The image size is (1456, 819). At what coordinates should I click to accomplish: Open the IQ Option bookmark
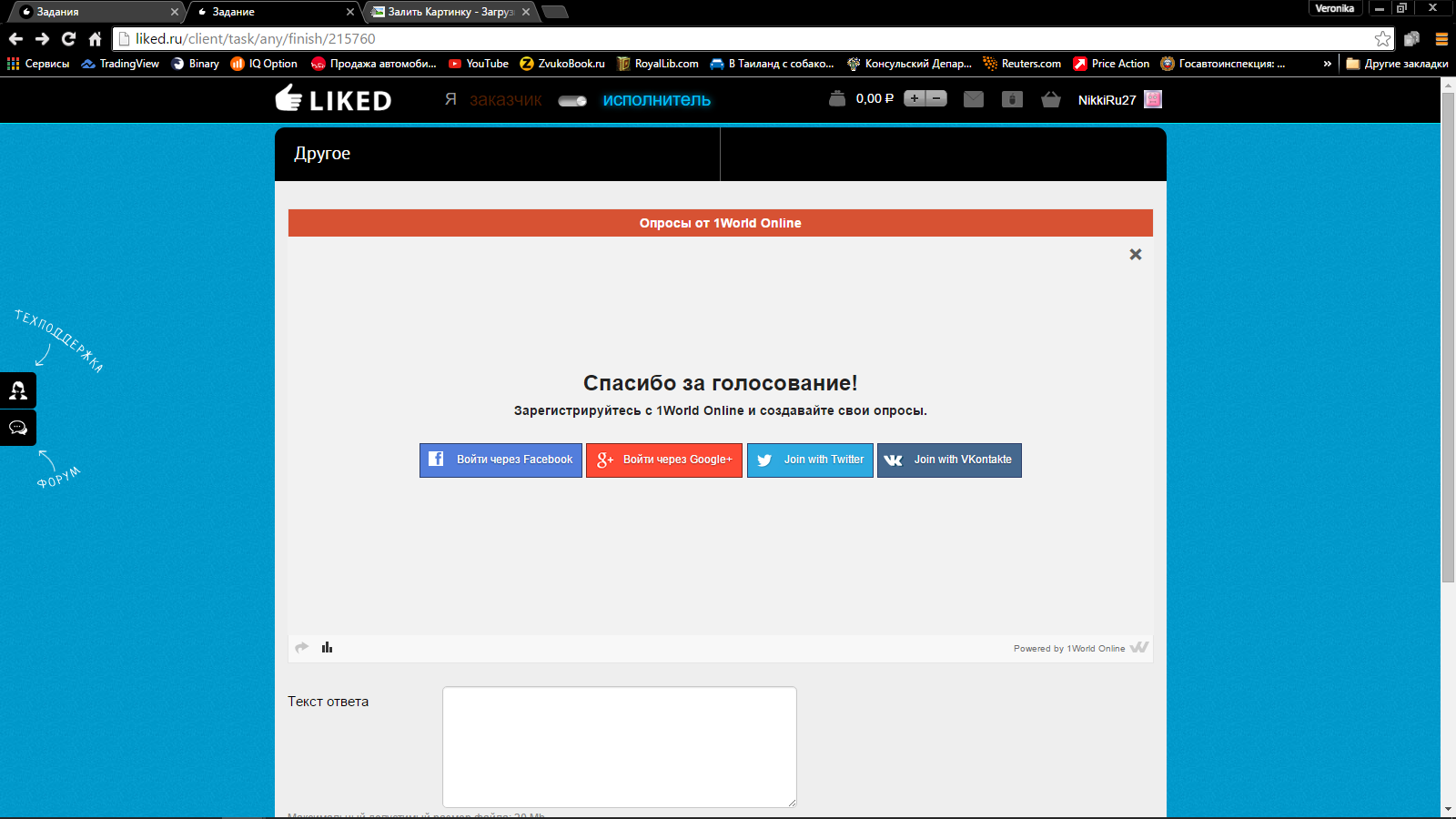tap(265, 64)
